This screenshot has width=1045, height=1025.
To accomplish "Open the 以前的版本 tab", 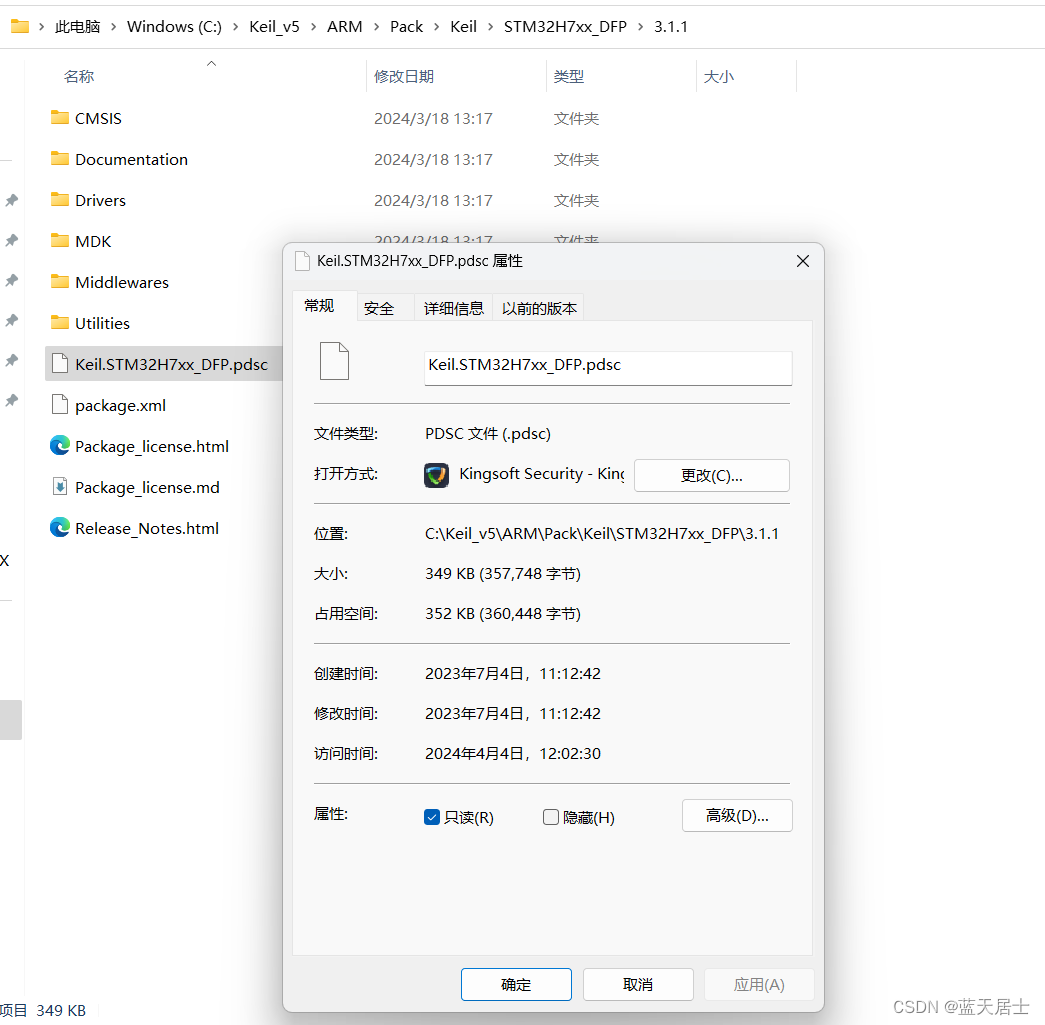I will tap(539, 308).
